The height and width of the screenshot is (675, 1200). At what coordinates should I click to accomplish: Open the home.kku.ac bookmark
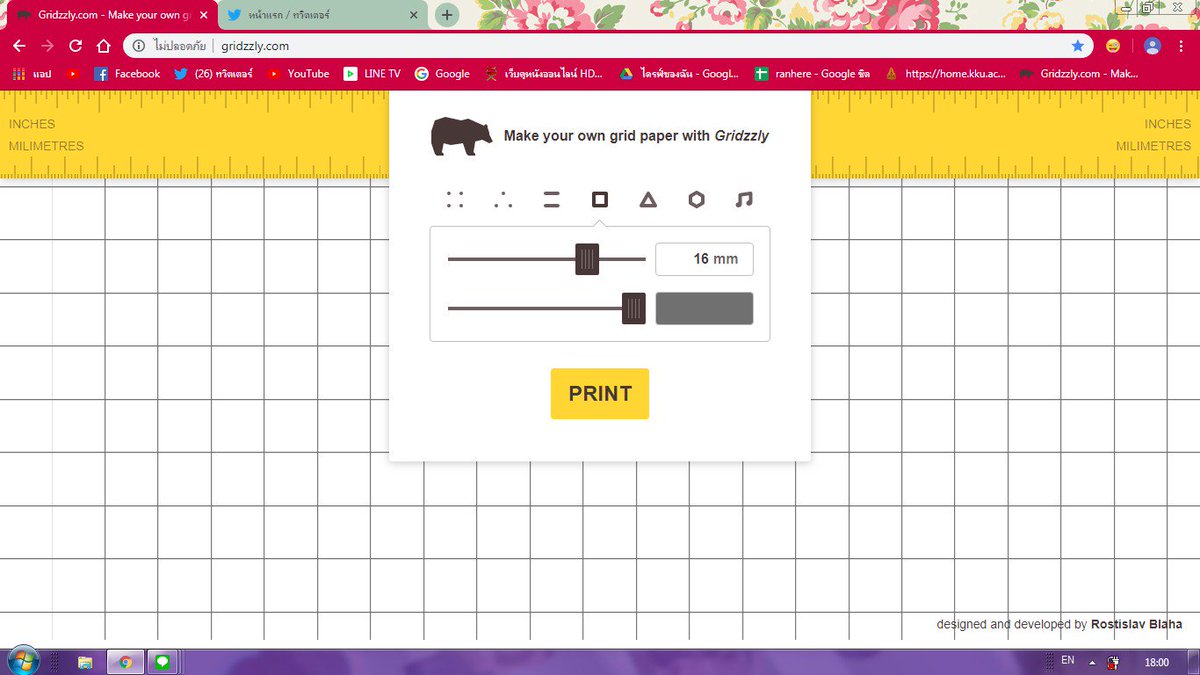click(x=947, y=73)
